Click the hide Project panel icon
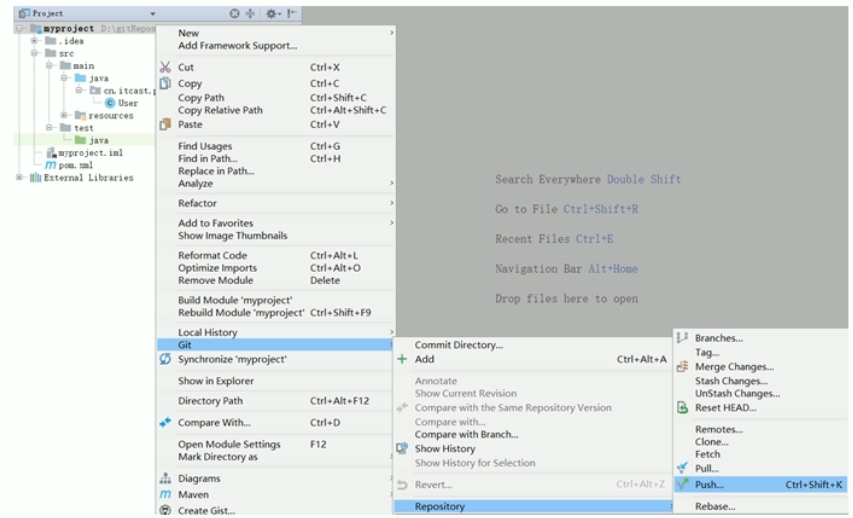Screen dimensions: 853x518 [291, 14]
